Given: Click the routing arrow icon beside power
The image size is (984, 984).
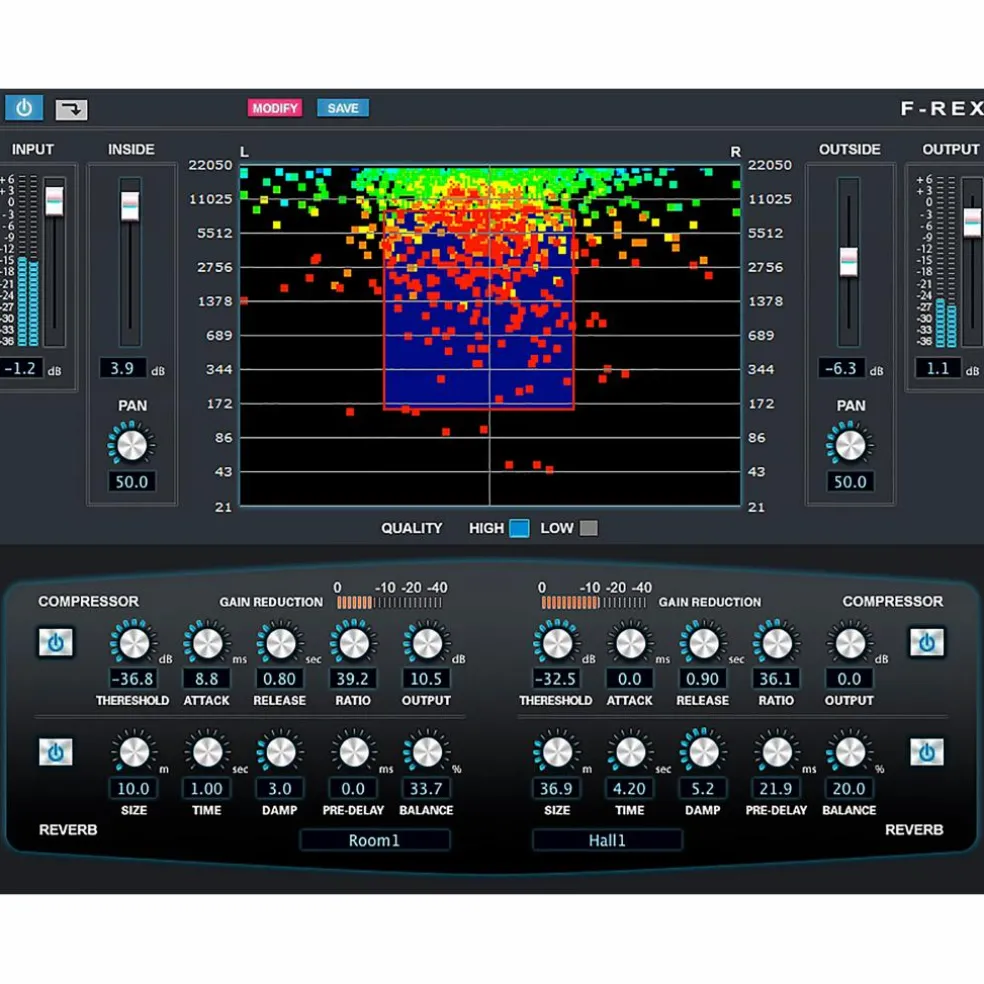Looking at the screenshot, I should [x=72, y=109].
